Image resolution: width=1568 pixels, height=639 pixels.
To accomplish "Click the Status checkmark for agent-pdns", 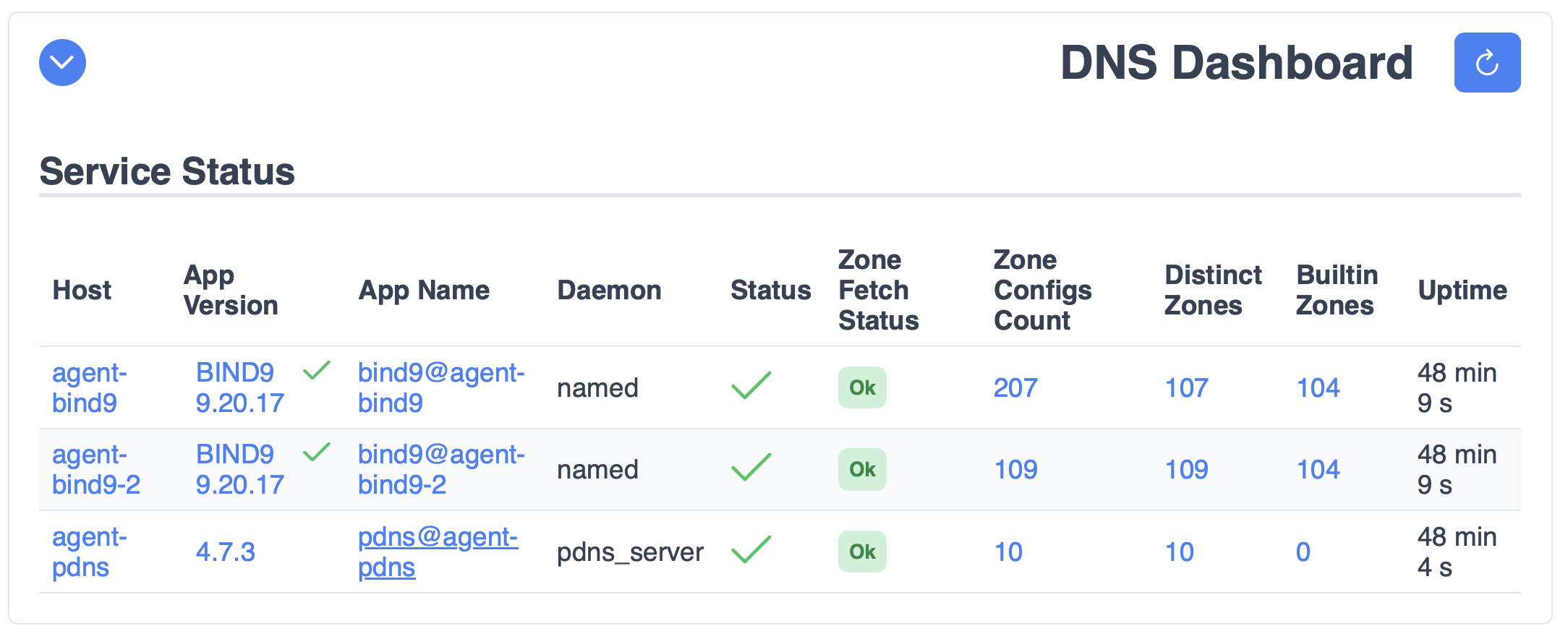I will [x=750, y=549].
